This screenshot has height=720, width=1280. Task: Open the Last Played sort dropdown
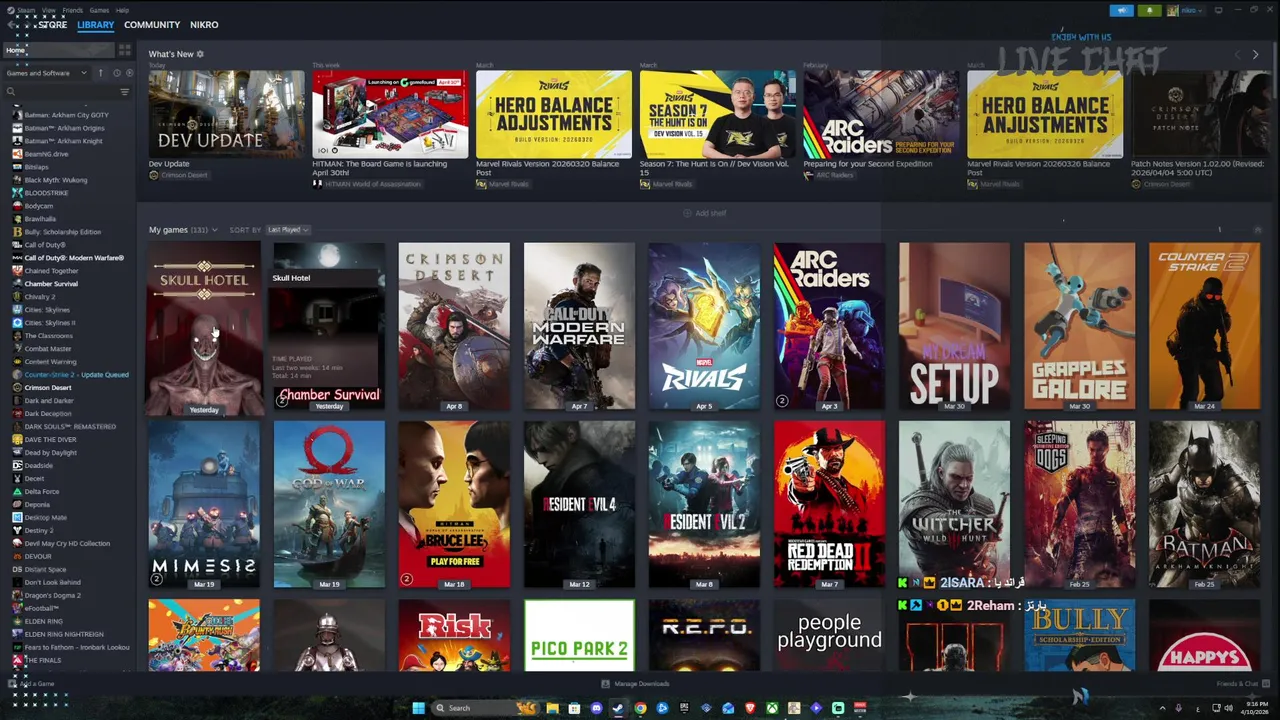(288, 230)
